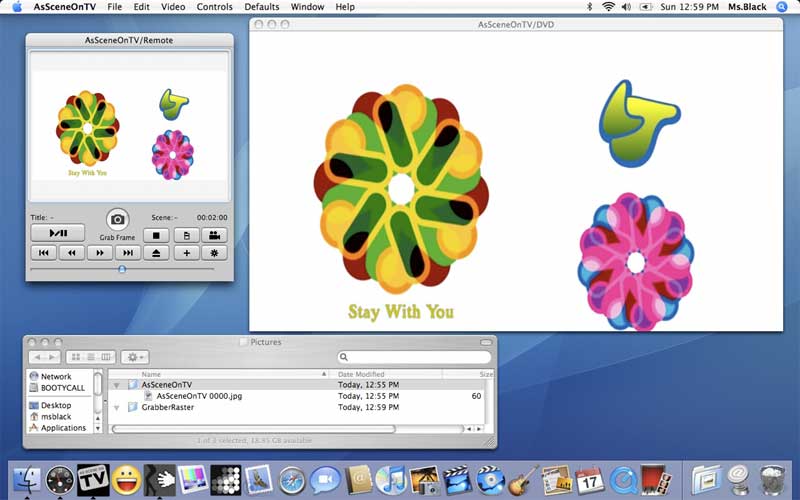Open the Controls menu in menu bar
The width and height of the screenshot is (800, 500).
coord(214,7)
